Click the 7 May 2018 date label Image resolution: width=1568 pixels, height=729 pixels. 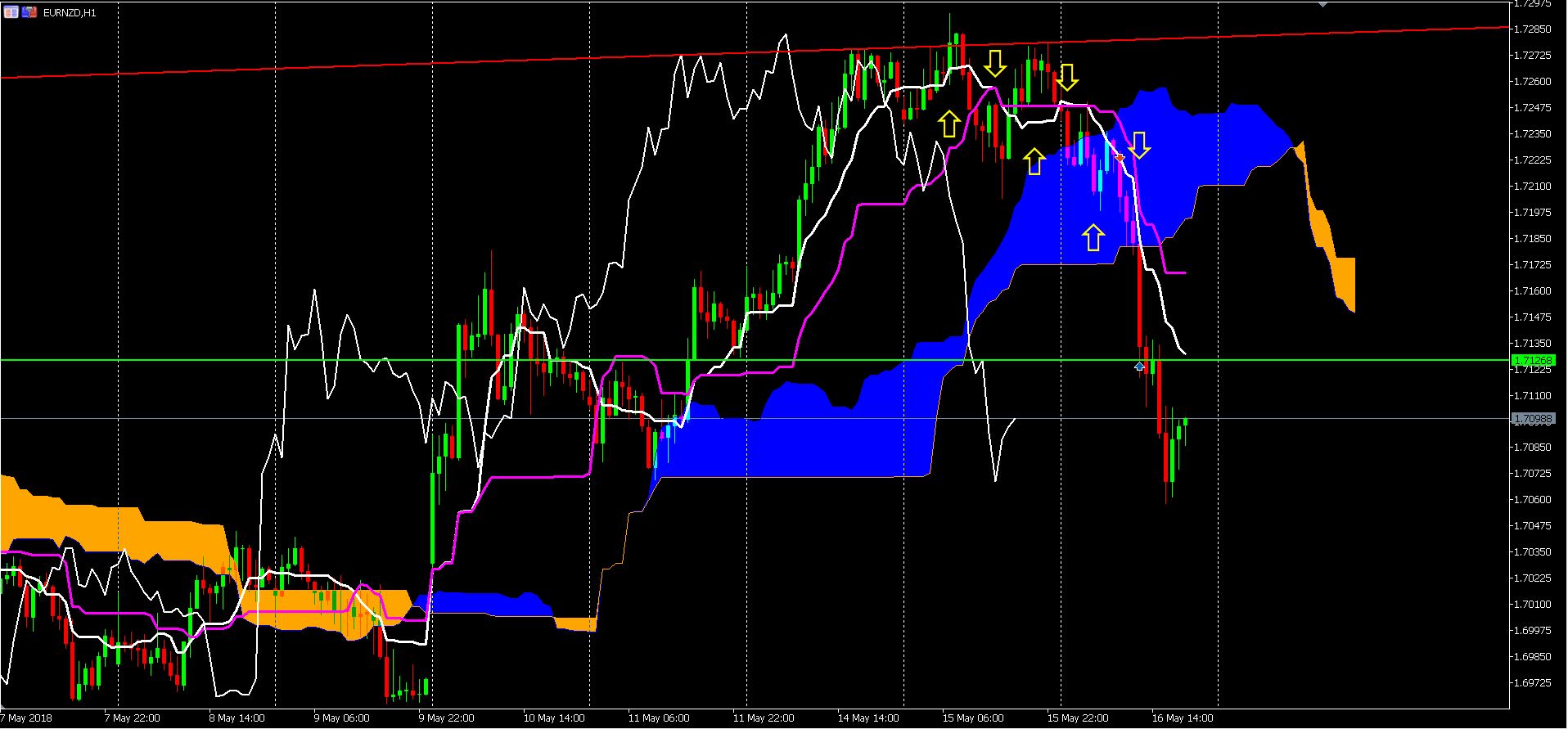click(27, 718)
